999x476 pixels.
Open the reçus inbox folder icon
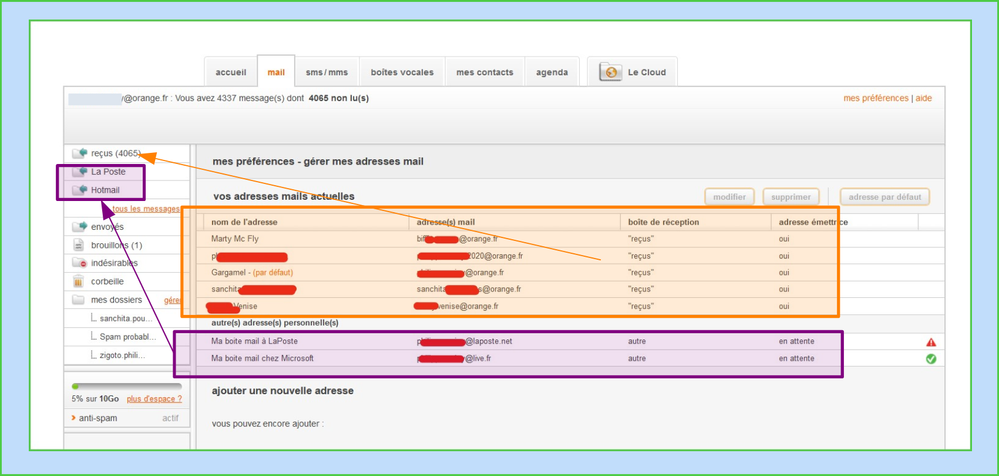[79, 154]
